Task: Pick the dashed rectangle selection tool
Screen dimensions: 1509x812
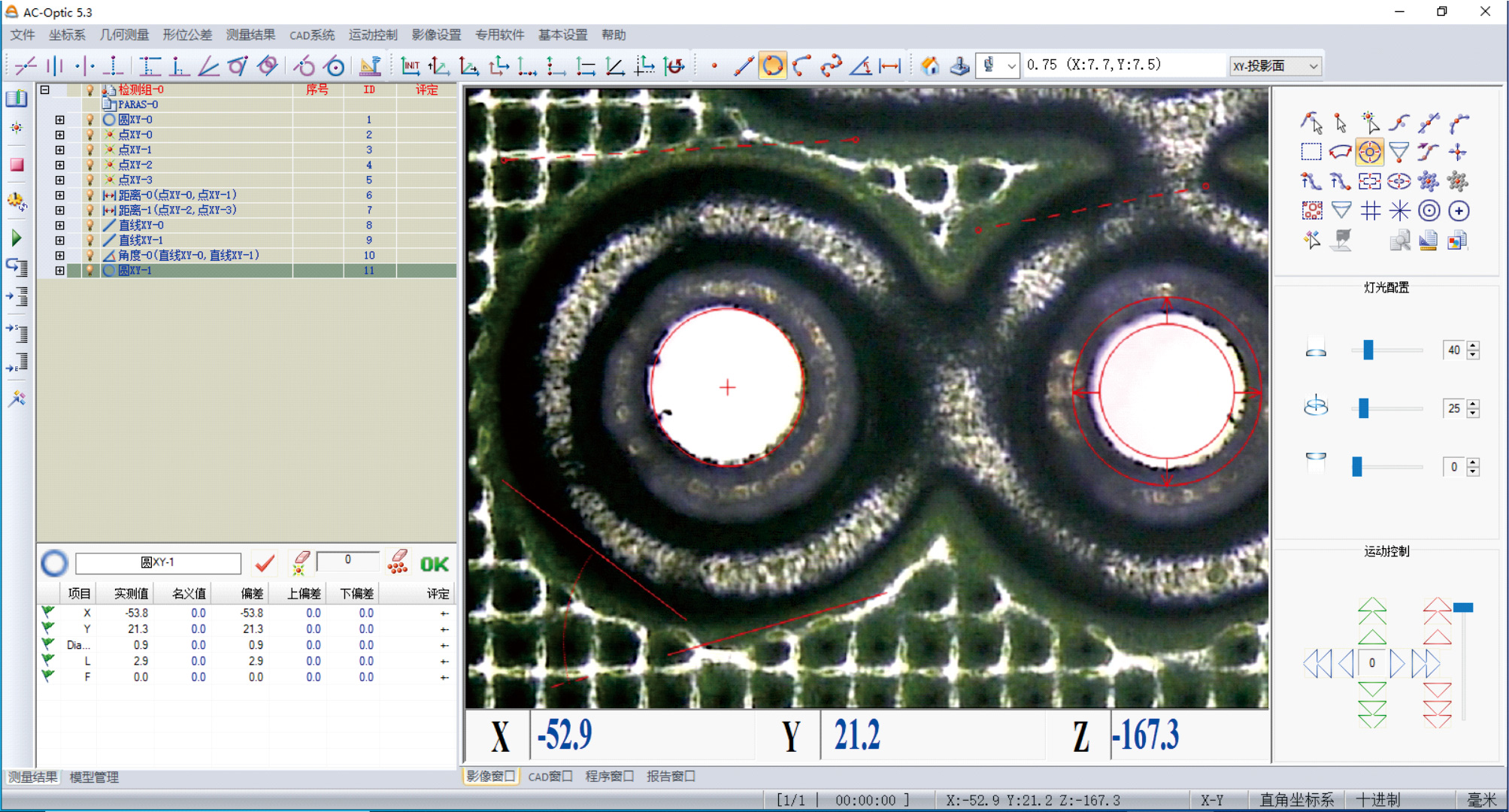Action: tap(1311, 152)
